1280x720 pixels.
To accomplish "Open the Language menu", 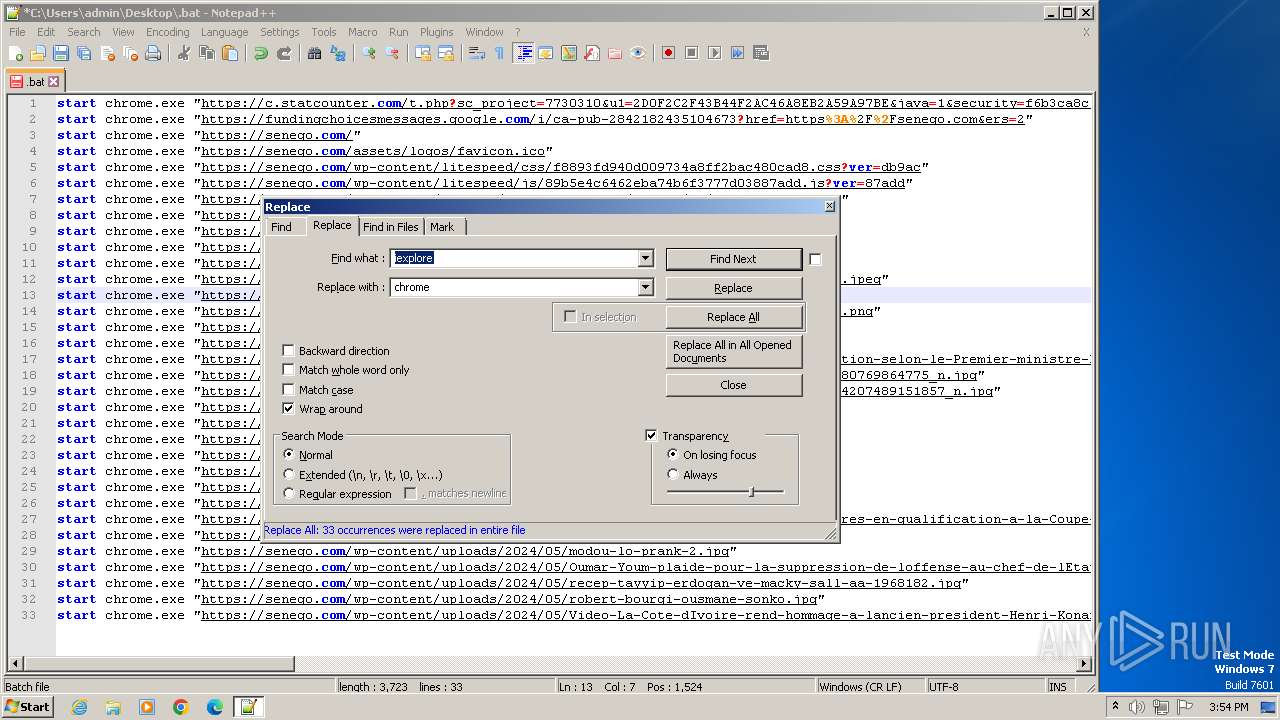I will click(x=224, y=32).
